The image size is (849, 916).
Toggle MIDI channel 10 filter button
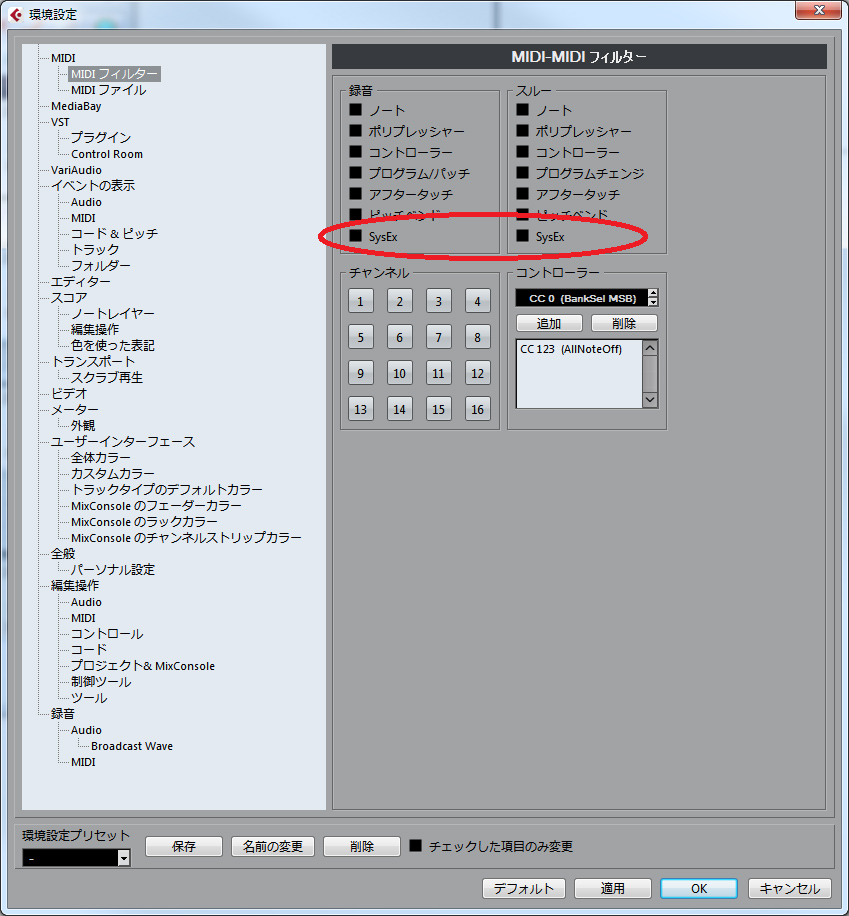400,373
